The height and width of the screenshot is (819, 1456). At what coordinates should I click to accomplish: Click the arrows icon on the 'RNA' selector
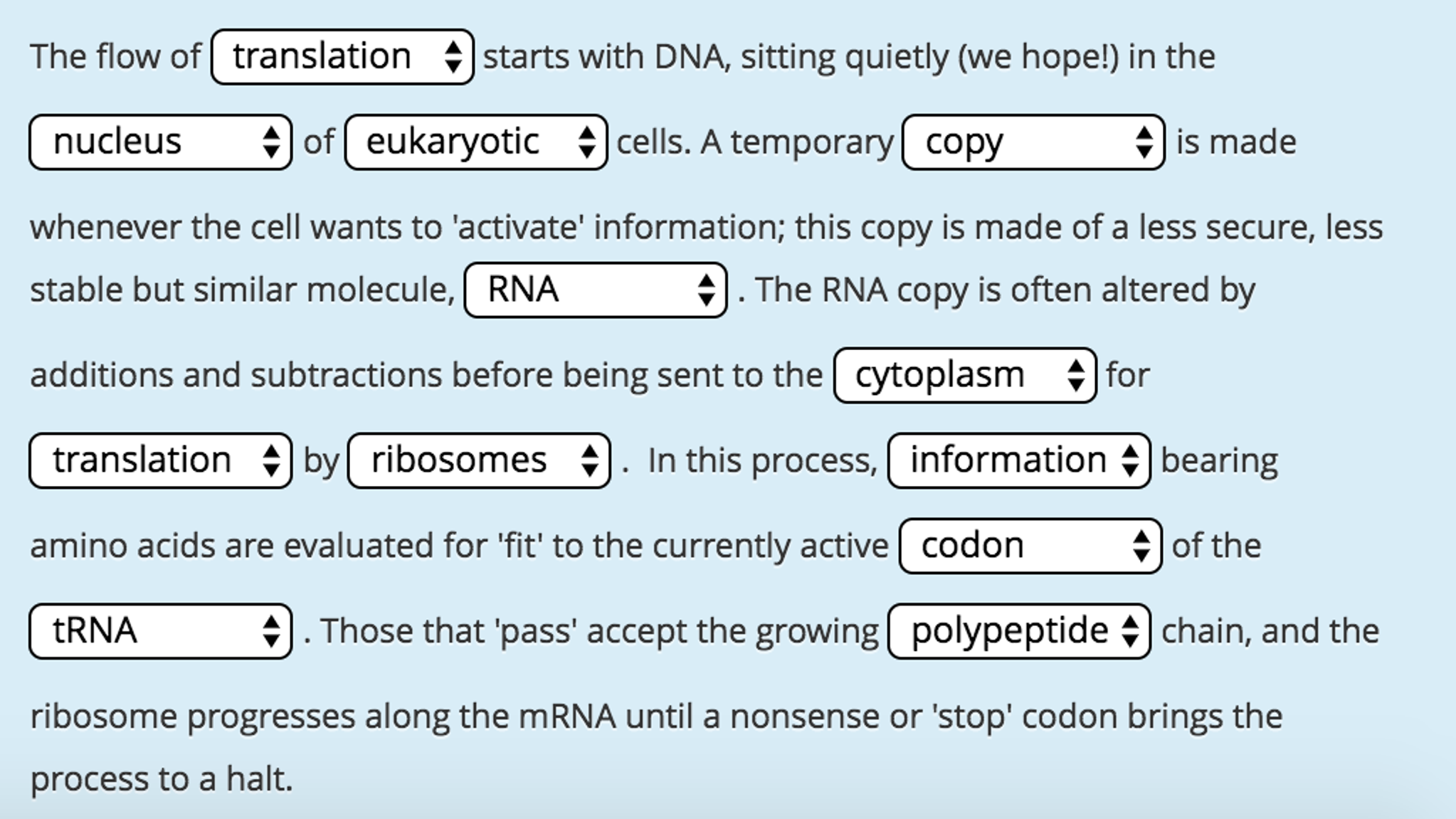point(706,290)
